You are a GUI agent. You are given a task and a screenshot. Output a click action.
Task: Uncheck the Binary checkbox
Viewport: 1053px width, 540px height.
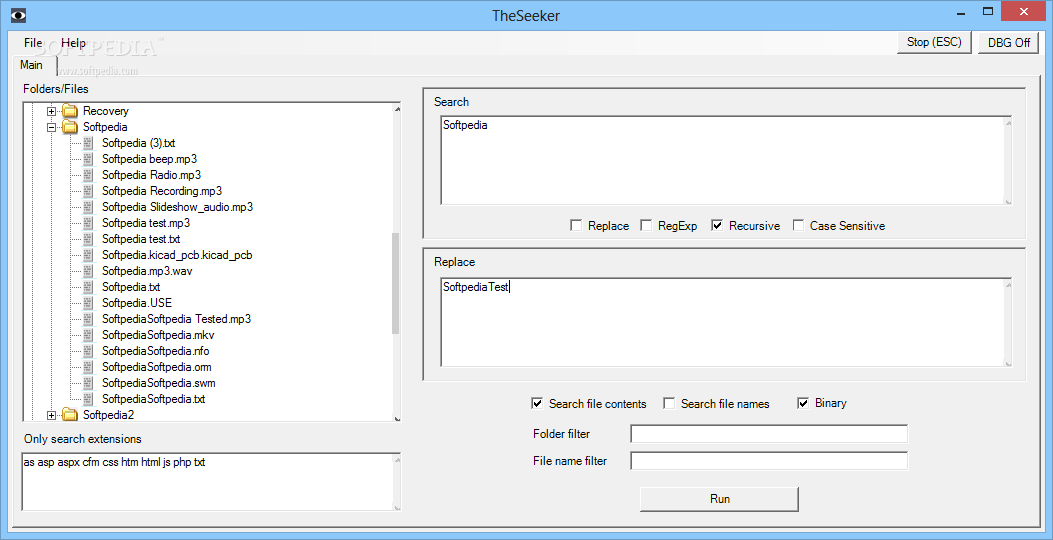tap(803, 403)
